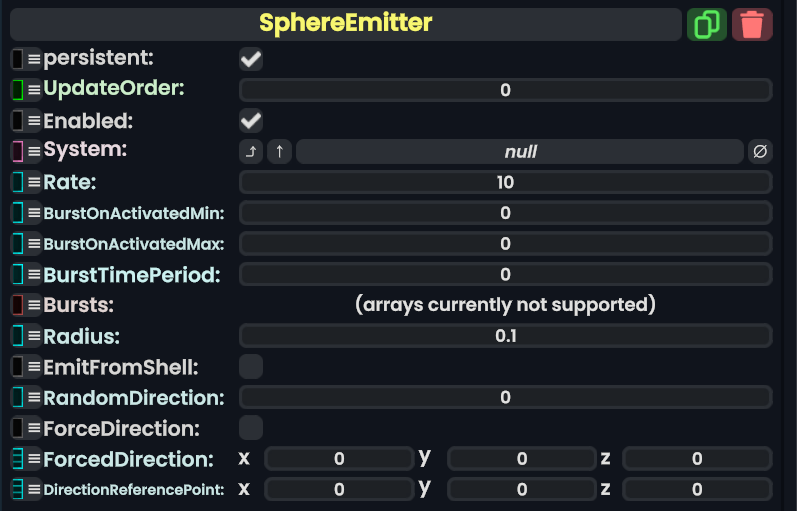This screenshot has height=511, width=797.
Task: Click the DirectionReferencePoint z value field
Action: (697, 490)
